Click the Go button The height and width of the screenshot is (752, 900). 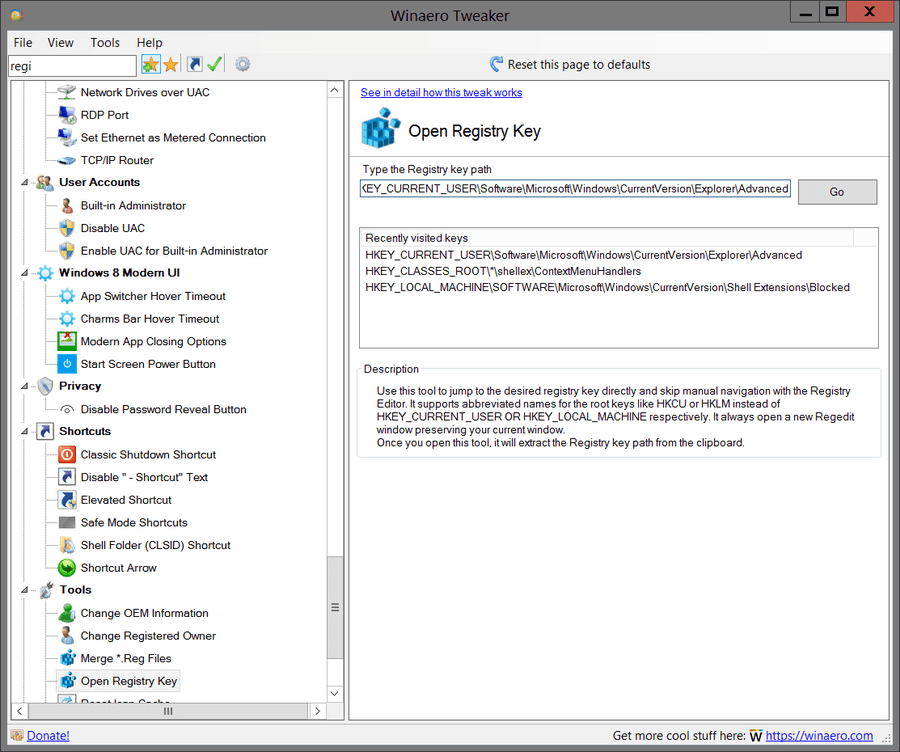[x=837, y=192]
